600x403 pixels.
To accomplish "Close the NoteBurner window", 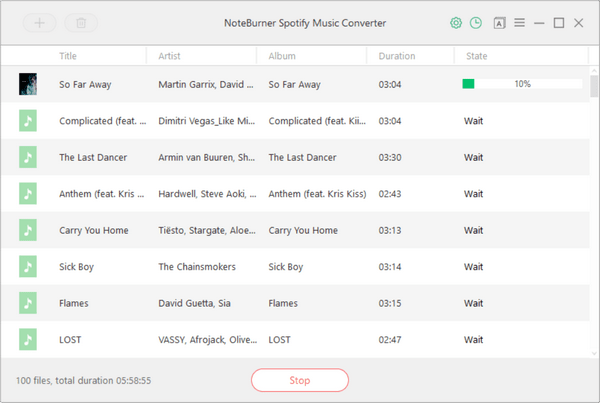I will 579,23.
